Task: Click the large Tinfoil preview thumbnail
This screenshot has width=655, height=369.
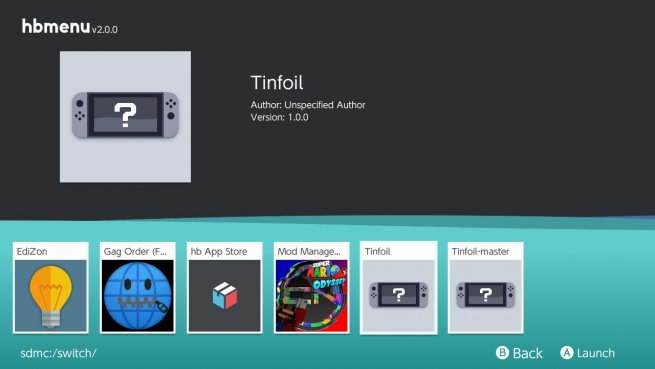Action: [125, 117]
